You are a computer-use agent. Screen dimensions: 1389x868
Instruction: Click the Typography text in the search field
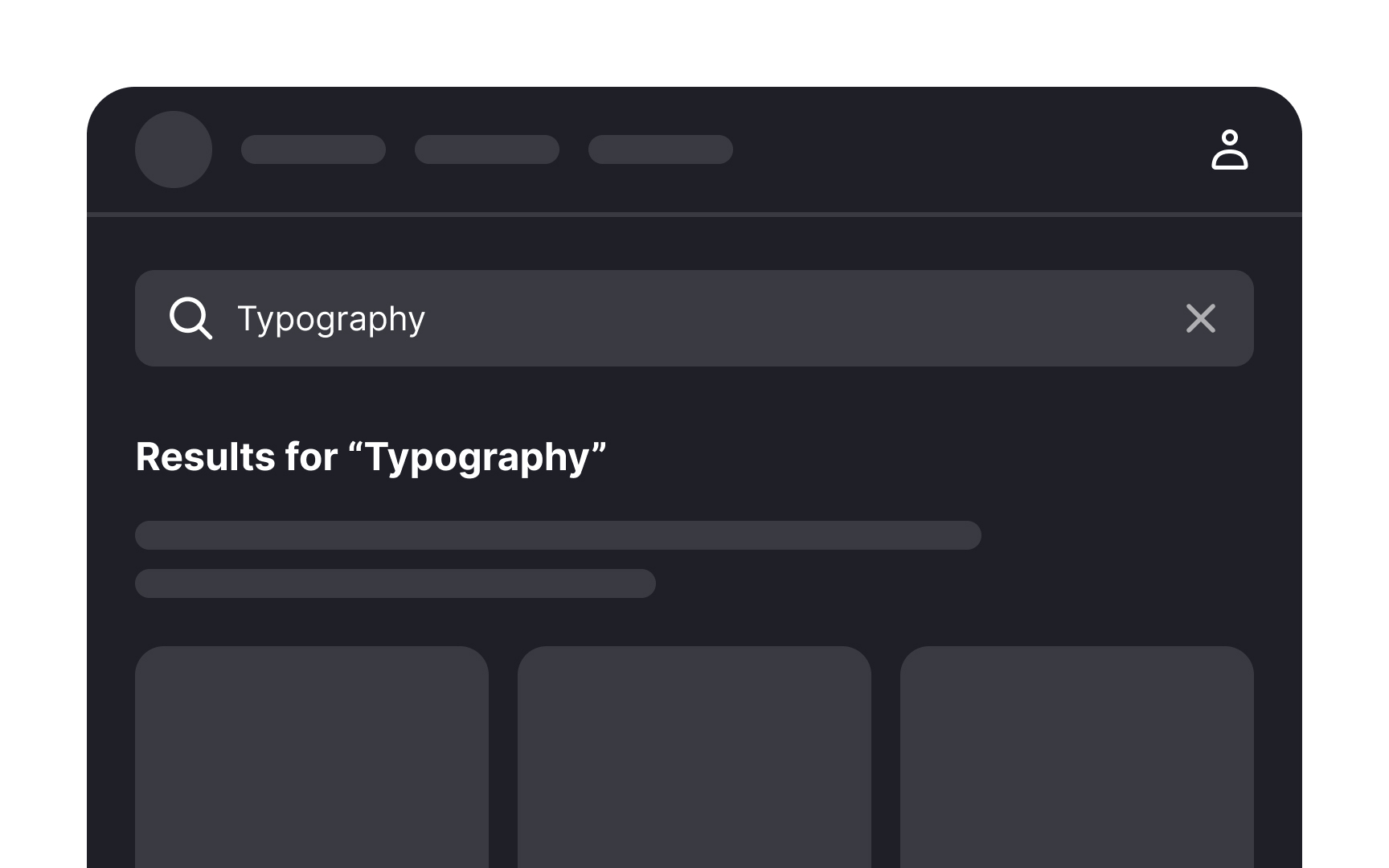tap(330, 318)
